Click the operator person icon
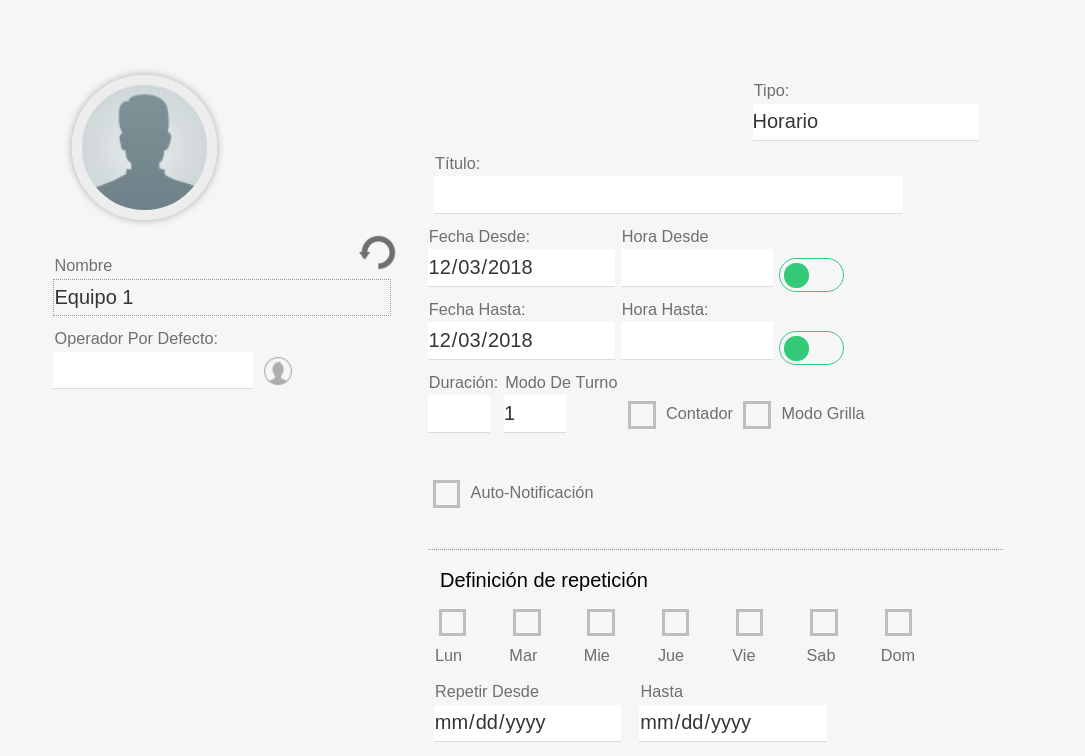The image size is (1085, 756). (278, 371)
